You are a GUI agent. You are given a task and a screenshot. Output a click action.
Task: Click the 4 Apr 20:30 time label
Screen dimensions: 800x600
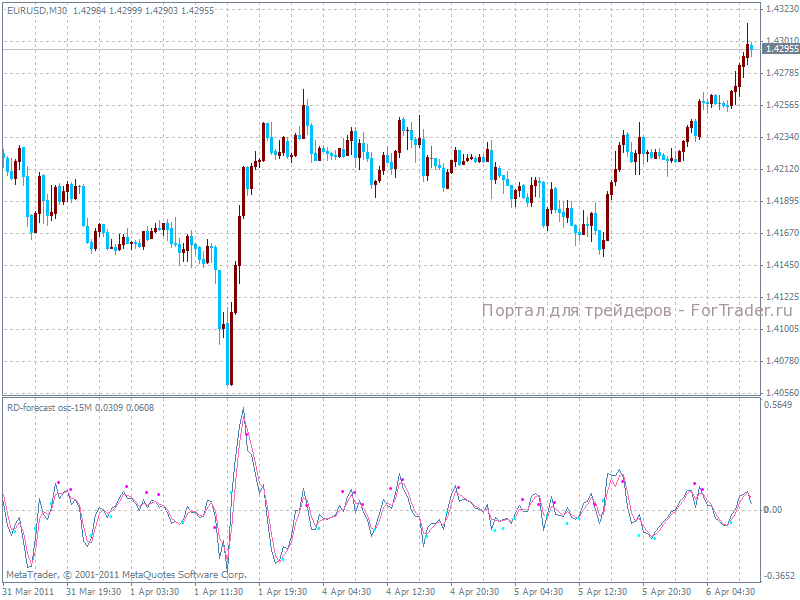coord(474,592)
